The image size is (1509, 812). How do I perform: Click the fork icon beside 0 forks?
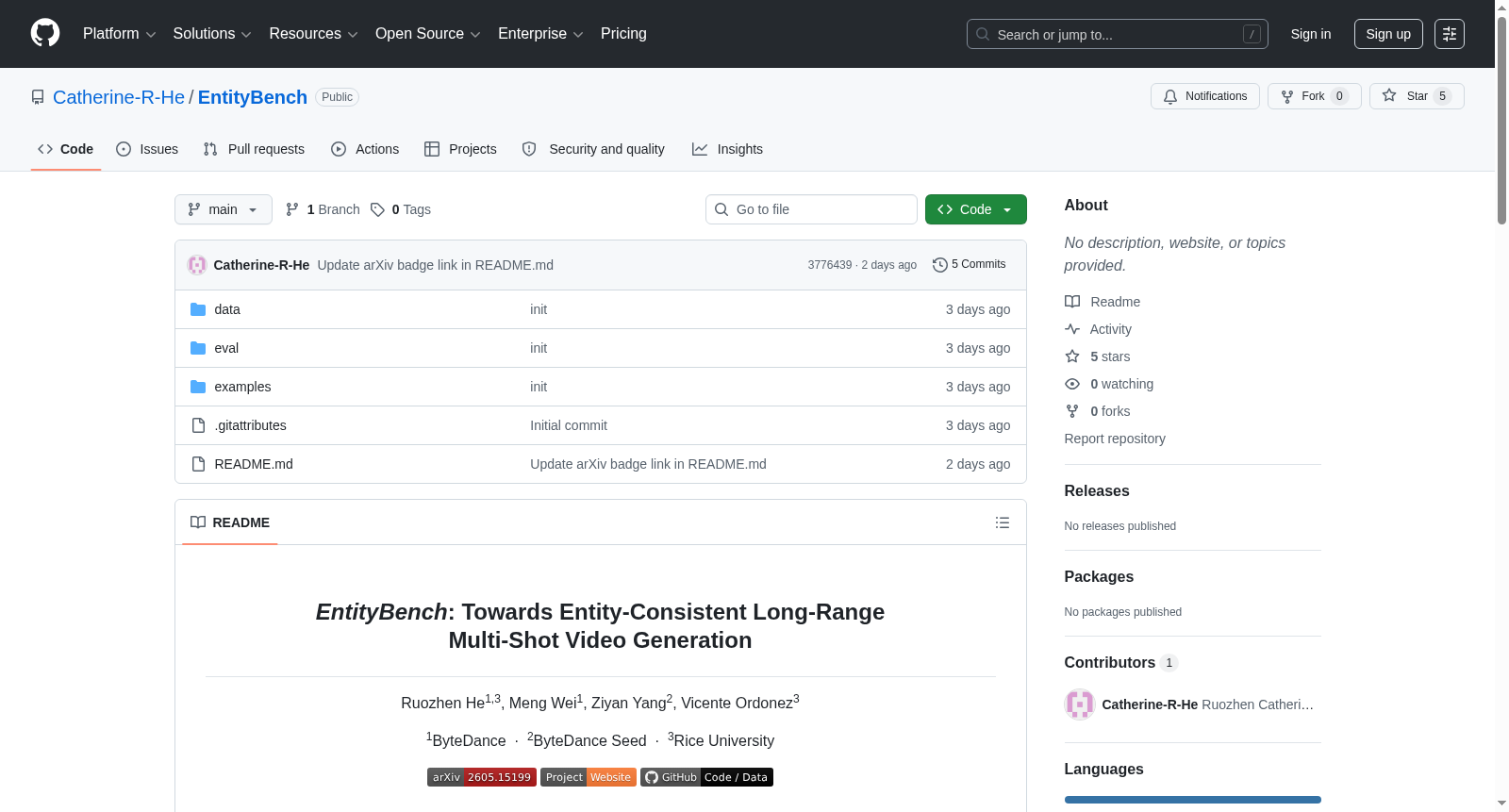tap(1072, 411)
